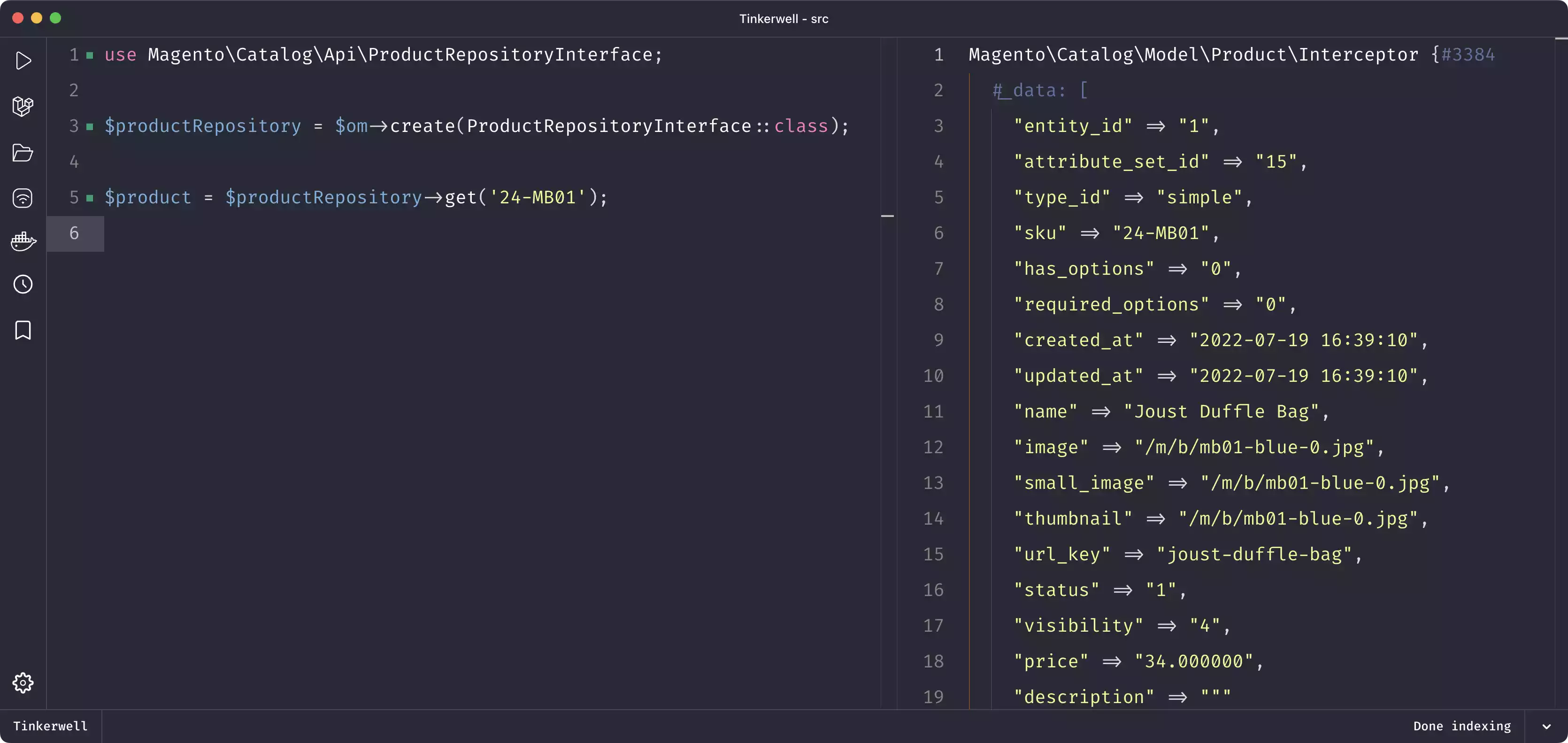This screenshot has width=1568, height=743.
Task: Toggle the green marker on line 1
Action: (90, 55)
